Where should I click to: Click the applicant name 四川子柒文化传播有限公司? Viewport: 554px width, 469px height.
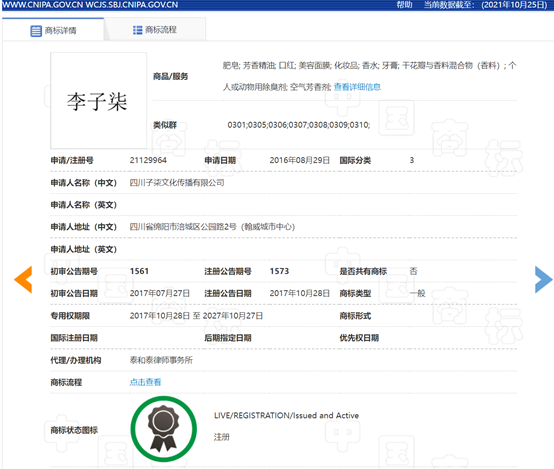tap(177, 183)
